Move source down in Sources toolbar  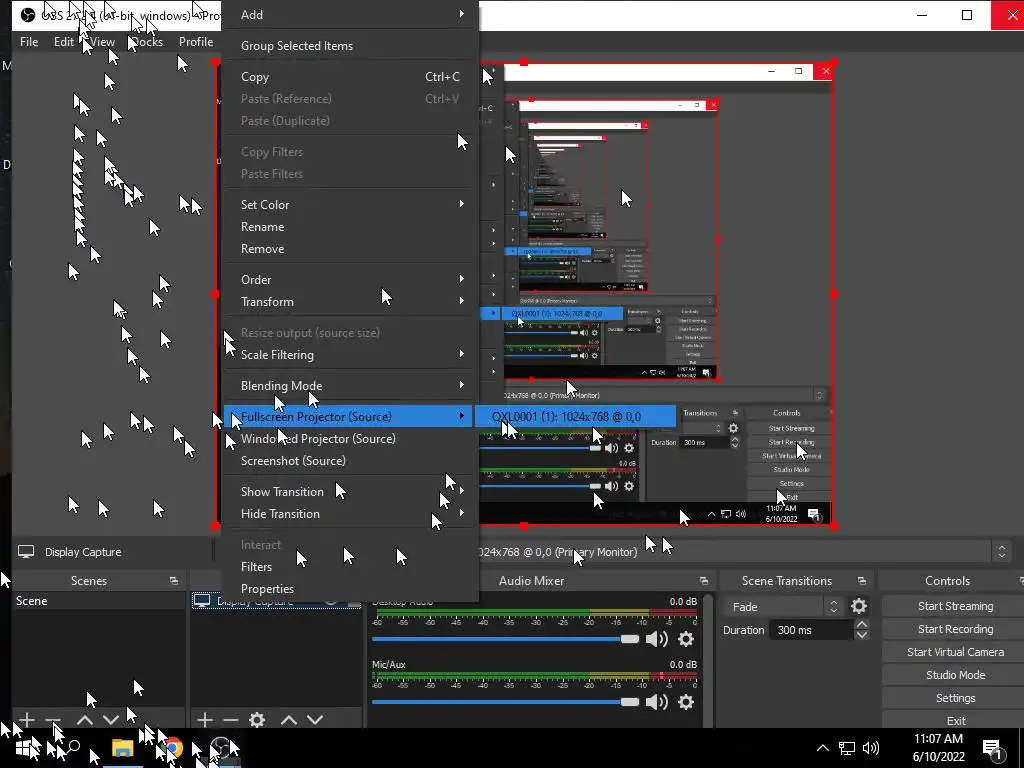click(x=315, y=720)
